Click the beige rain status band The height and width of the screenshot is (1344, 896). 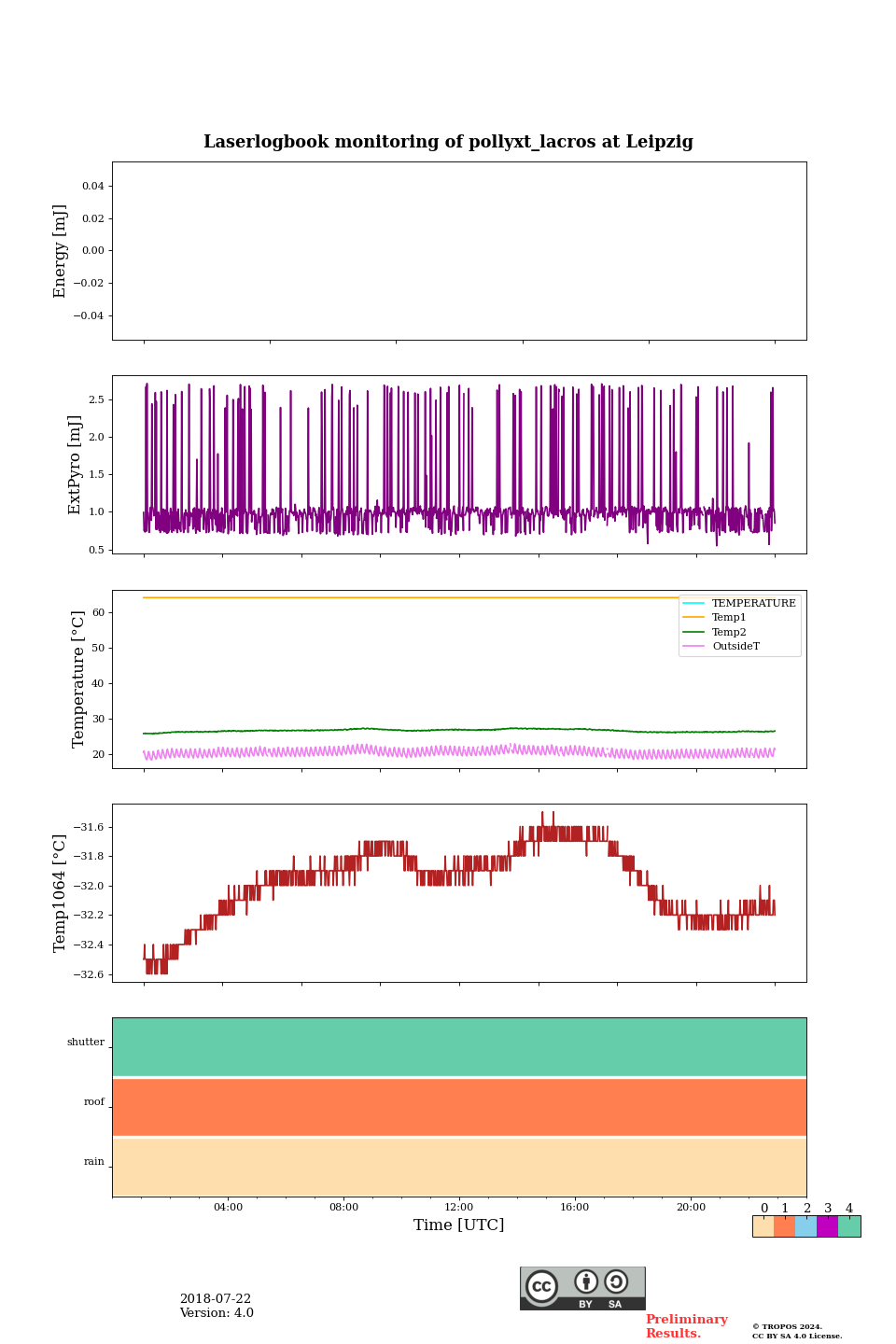(459, 1167)
